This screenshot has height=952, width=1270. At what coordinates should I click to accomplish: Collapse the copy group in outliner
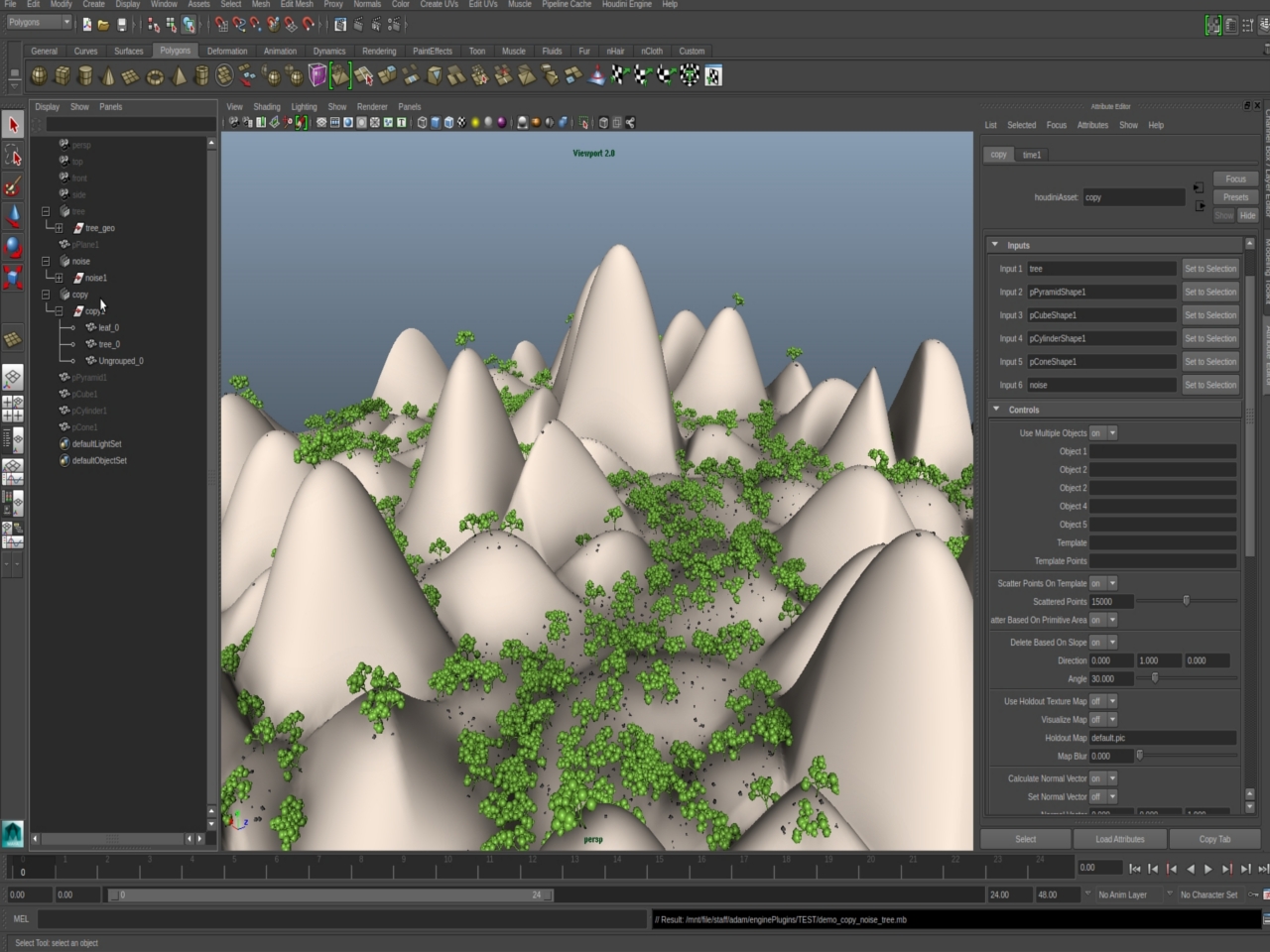pos(46,295)
